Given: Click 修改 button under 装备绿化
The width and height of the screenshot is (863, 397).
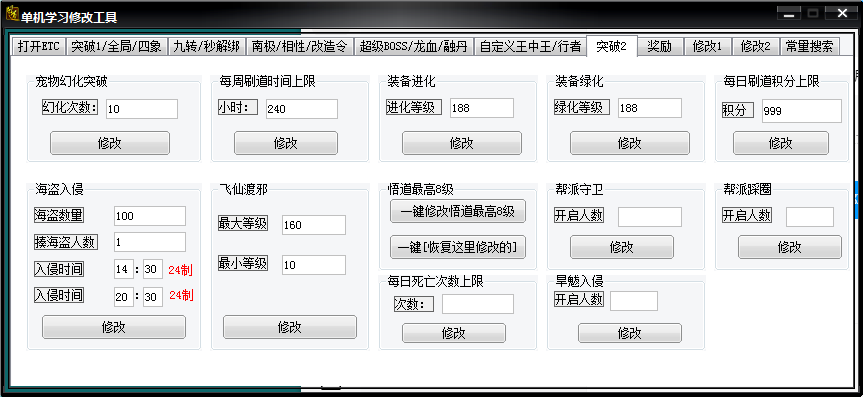Looking at the screenshot, I should pyautogui.click(x=630, y=143).
